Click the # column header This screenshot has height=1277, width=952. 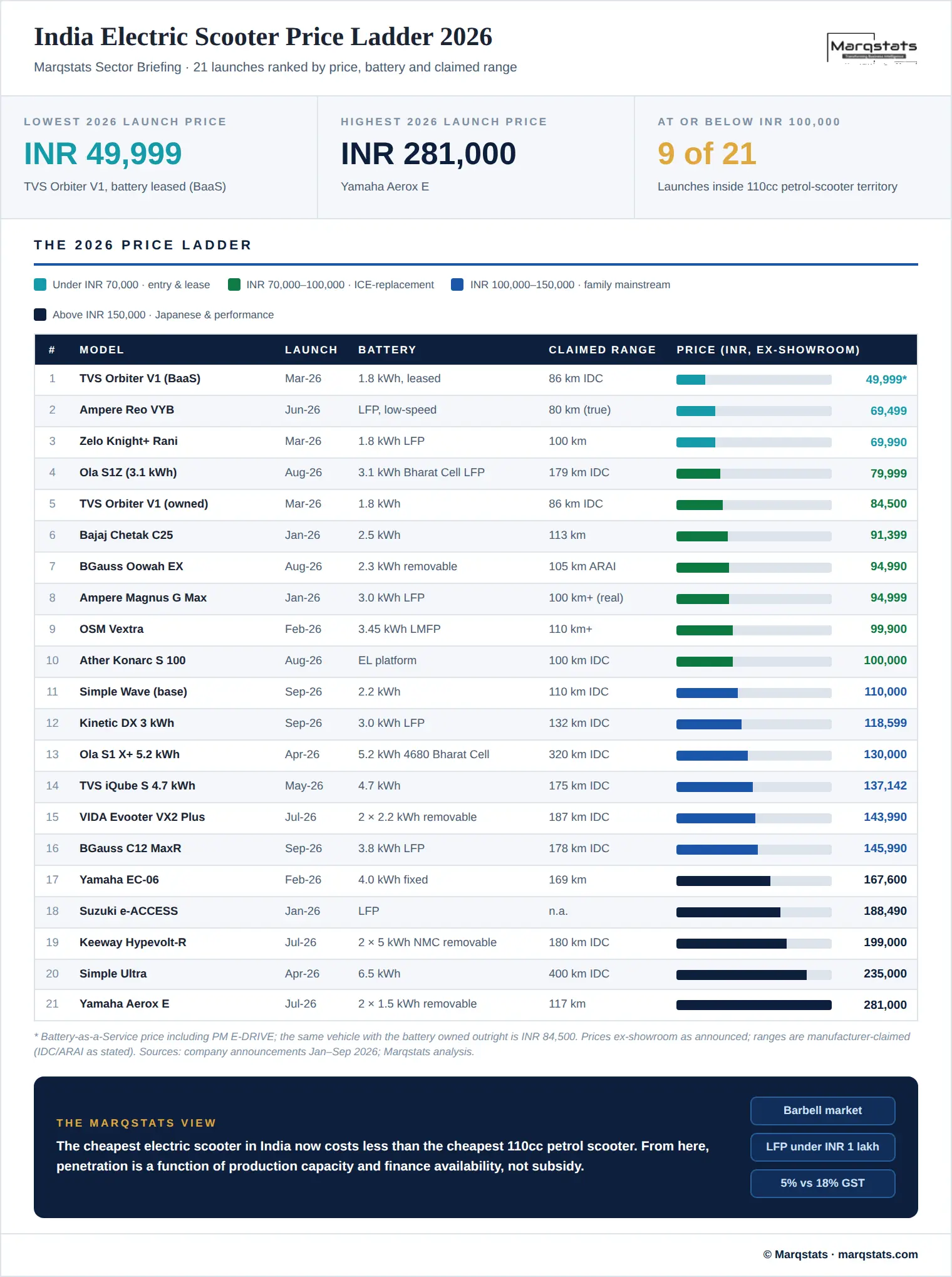click(52, 350)
